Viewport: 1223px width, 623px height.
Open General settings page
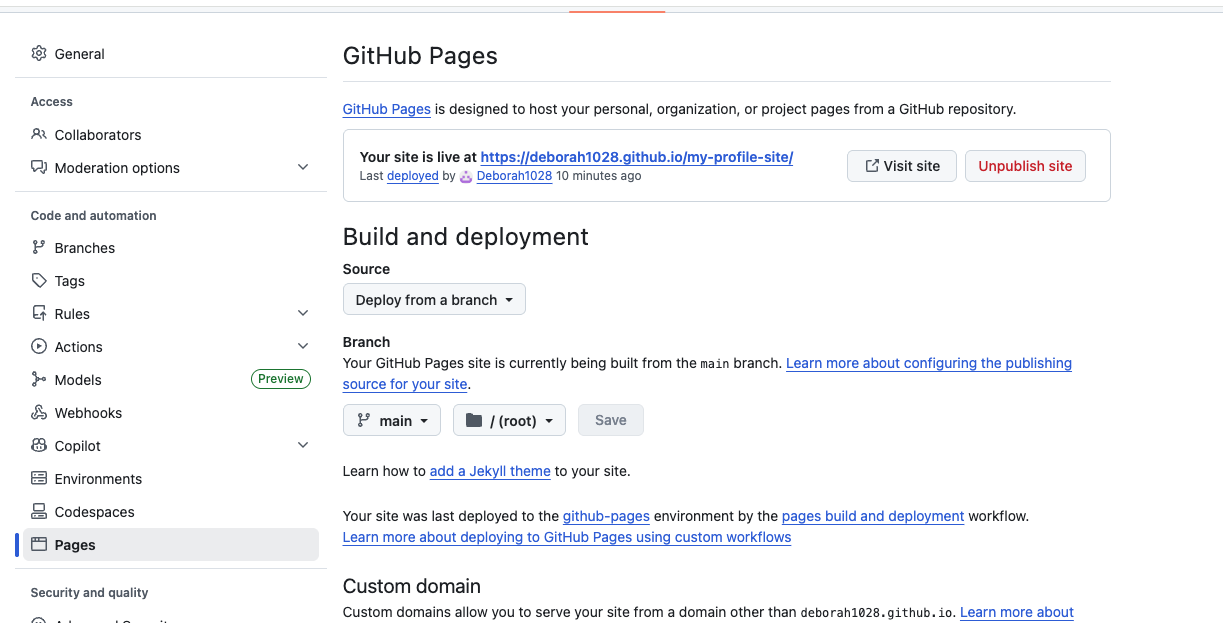pyautogui.click(x=171, y=54)
